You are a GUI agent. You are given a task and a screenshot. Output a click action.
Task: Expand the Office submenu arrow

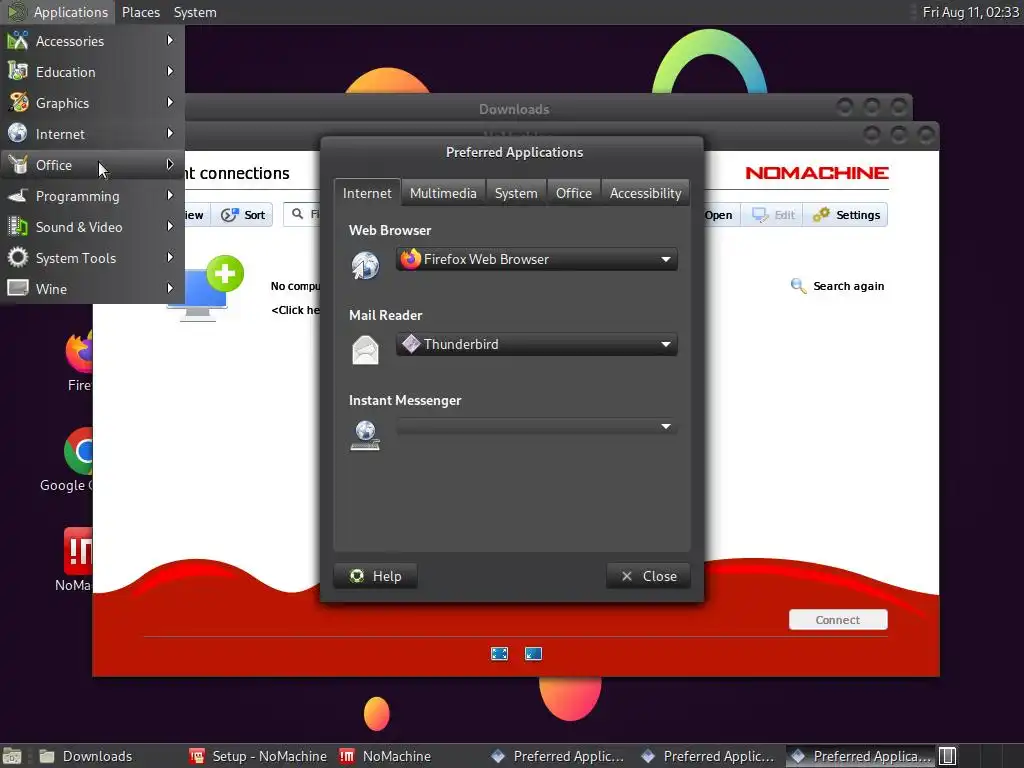170,165
